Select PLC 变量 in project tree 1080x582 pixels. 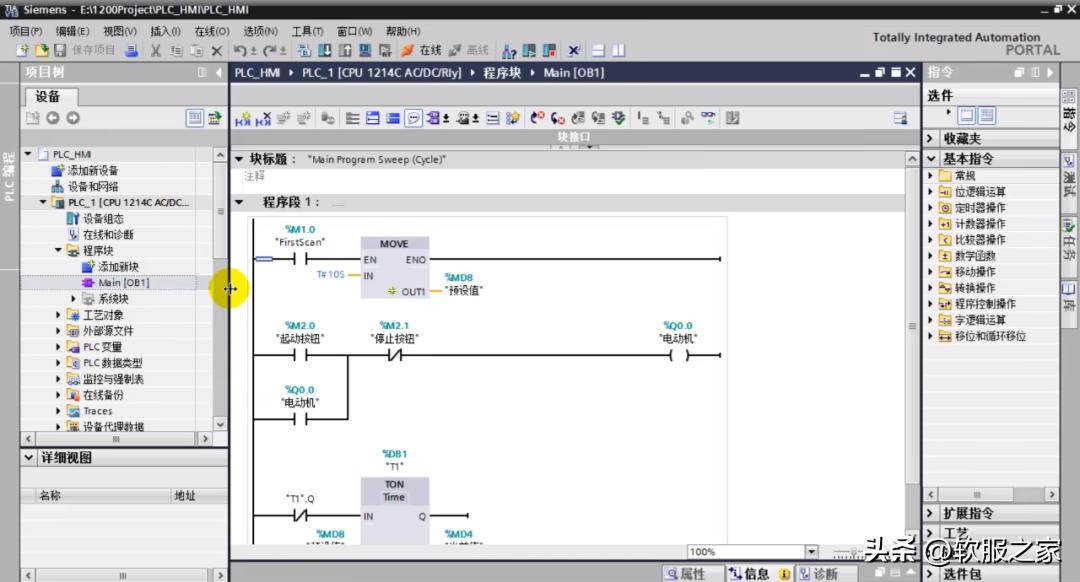pyautogui.click(x=102, y=346)
